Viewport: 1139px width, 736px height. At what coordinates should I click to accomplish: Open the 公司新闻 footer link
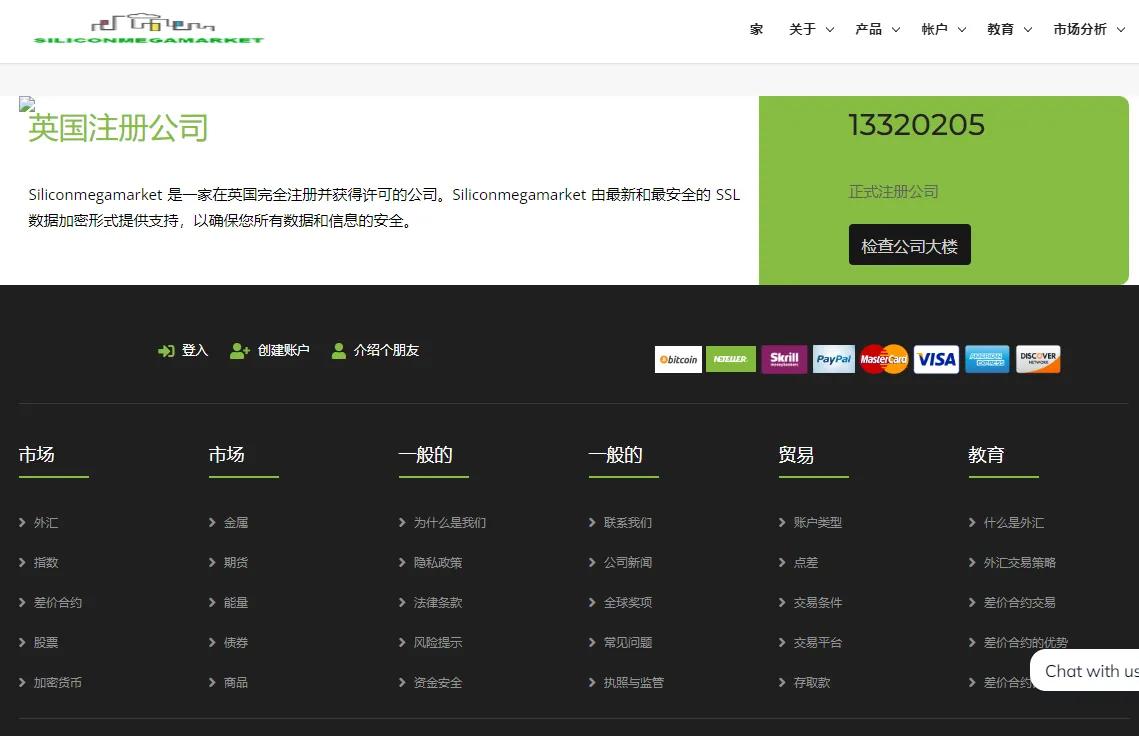tap(628, 562)
